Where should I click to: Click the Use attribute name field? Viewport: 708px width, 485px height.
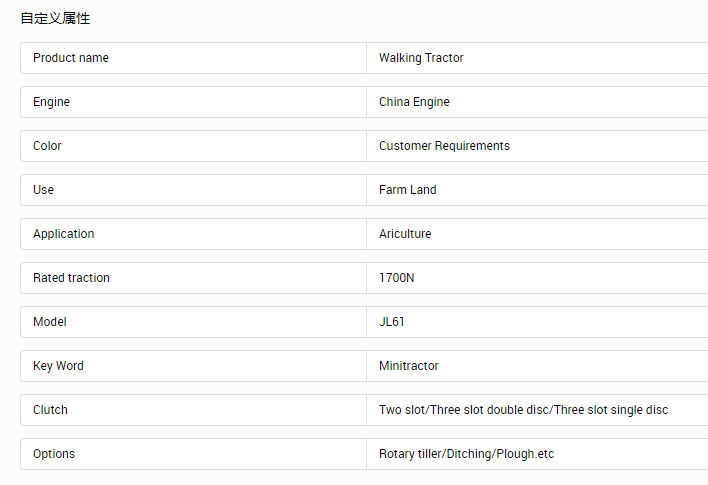(x=193, y=190)
